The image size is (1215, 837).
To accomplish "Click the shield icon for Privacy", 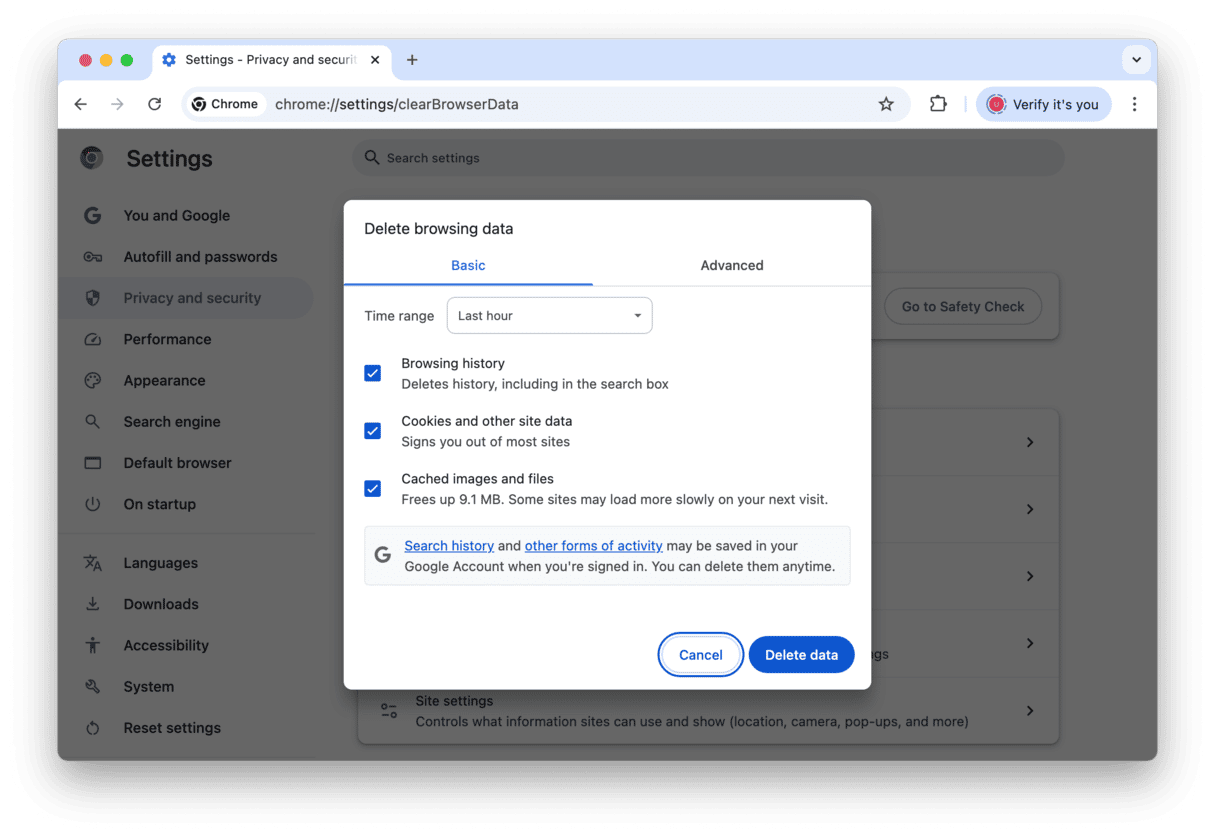I will pos(92,298).
